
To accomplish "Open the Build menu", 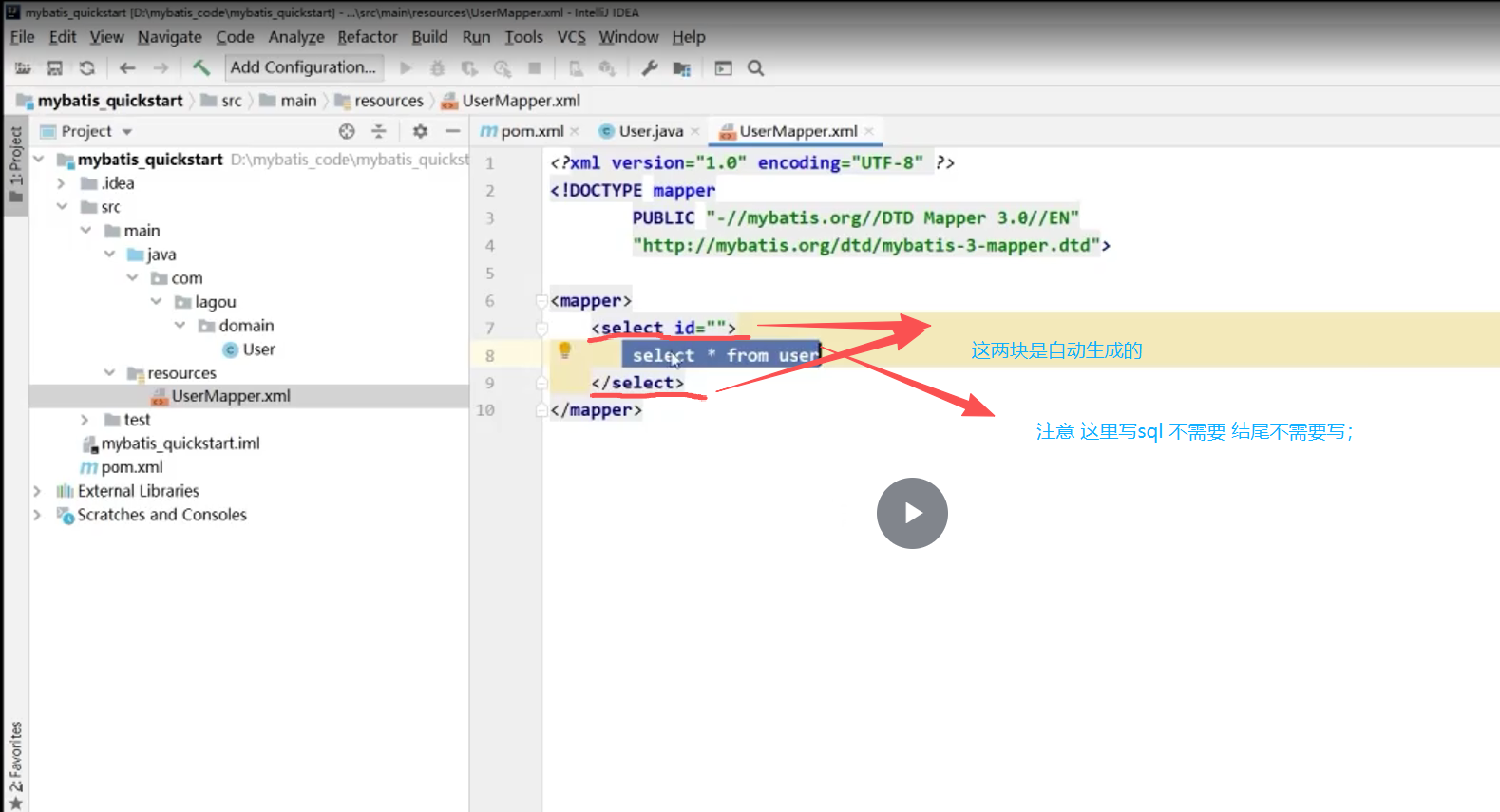I will [429, 37].
